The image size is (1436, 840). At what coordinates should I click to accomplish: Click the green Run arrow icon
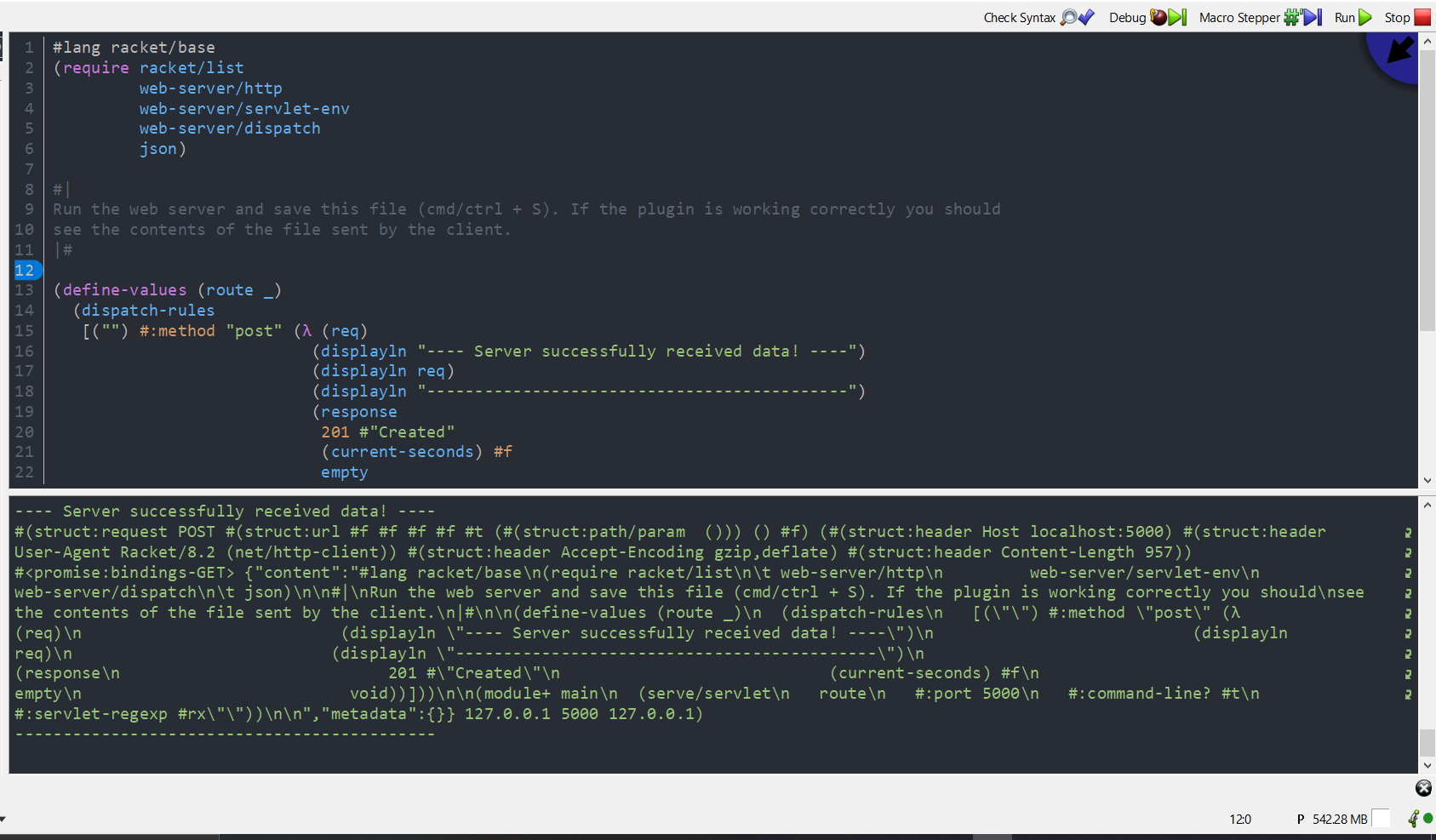click(x=1365, y=17)
